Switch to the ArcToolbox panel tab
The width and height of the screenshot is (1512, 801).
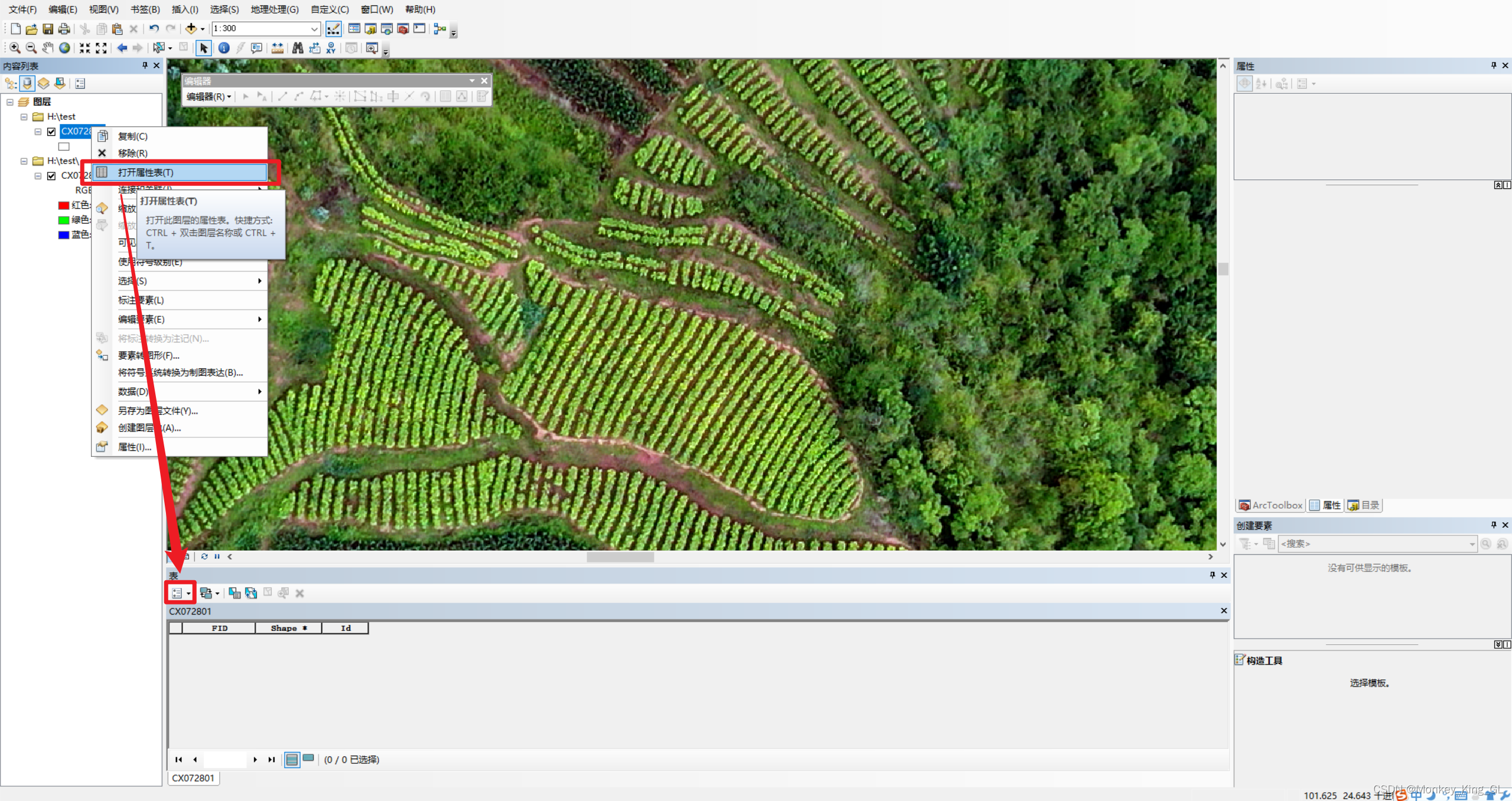(1270, 505)
